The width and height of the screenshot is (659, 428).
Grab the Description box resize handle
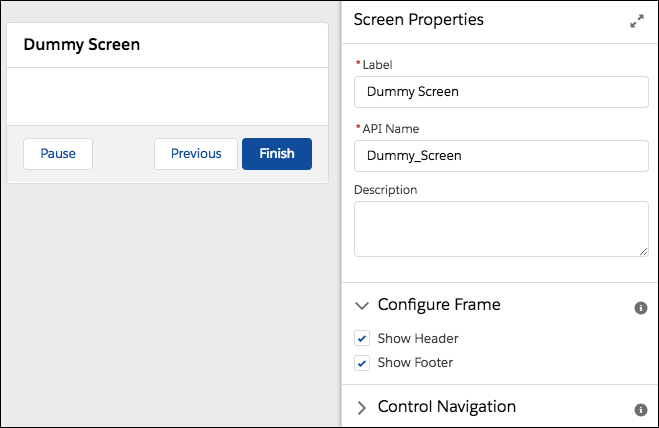[642, 250]
